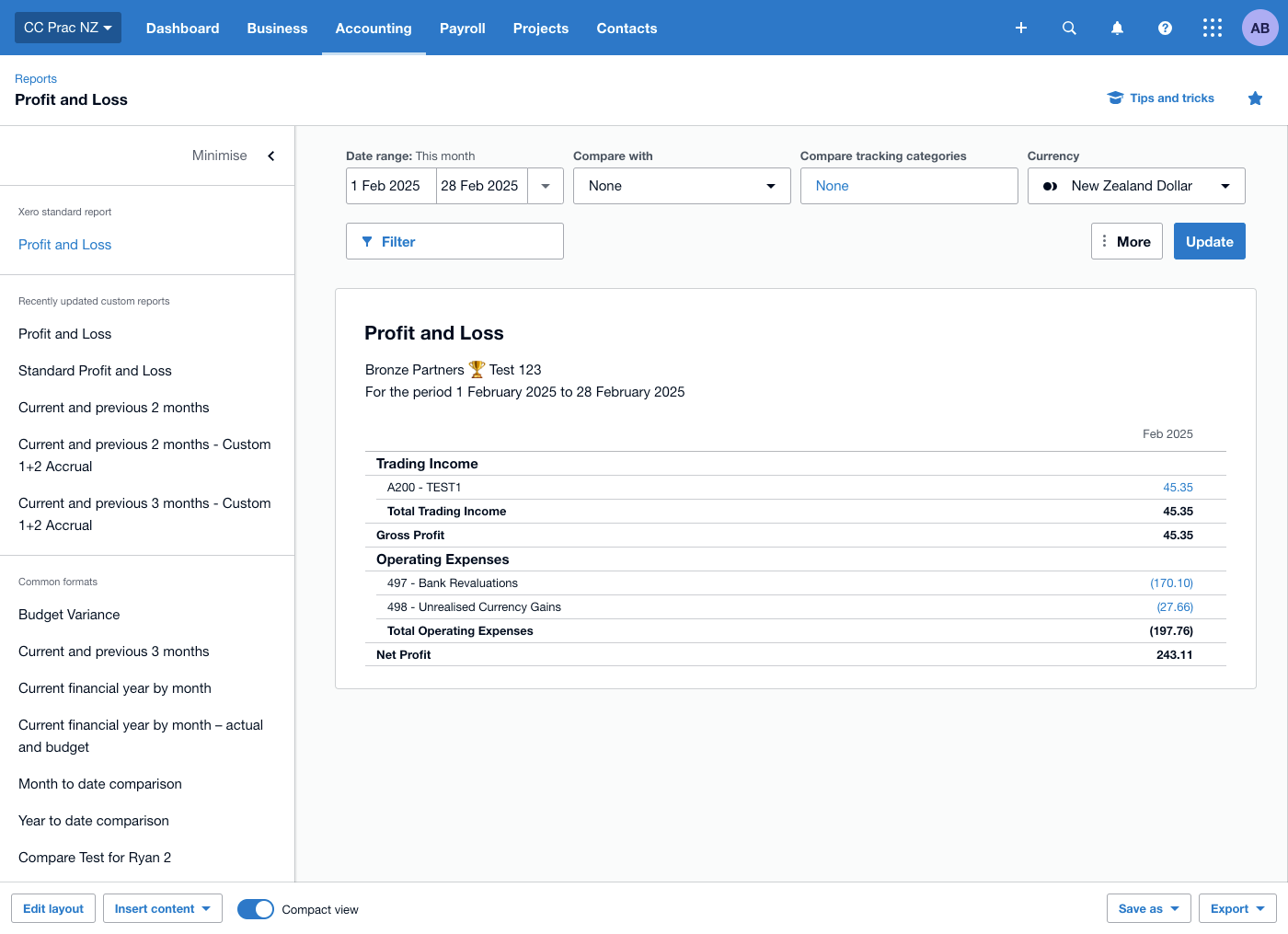Viewport: 1288px width, 934px height.
Task: Open the More options menu
Action: (x=1127, y=241)
